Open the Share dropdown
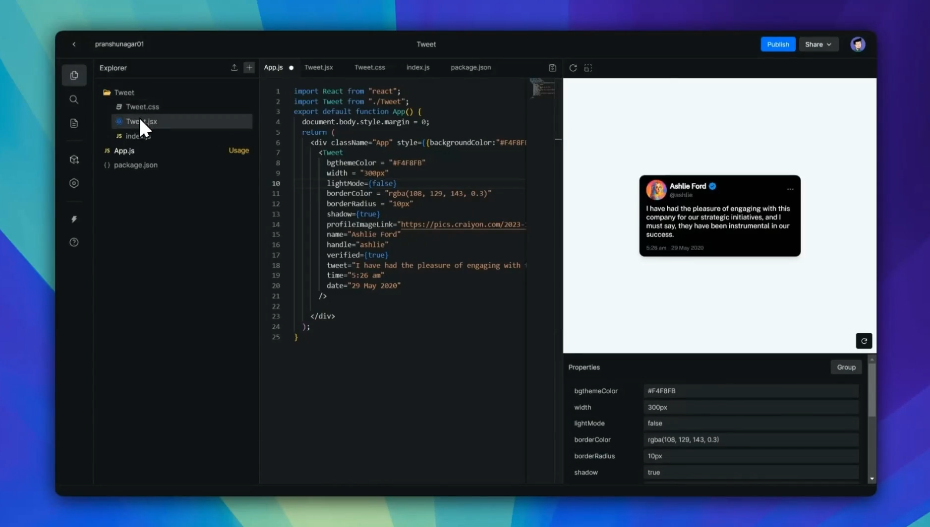930x527 pixels. point(818,44)
